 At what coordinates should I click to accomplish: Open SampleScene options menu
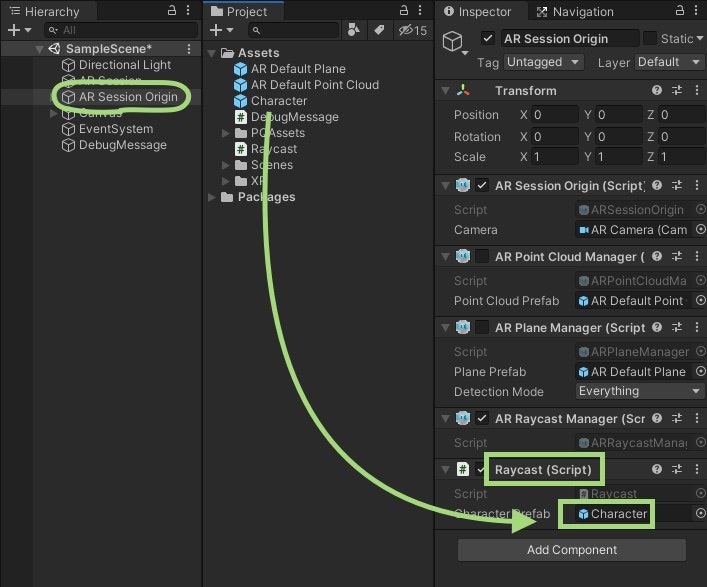(x=189, y=48)
